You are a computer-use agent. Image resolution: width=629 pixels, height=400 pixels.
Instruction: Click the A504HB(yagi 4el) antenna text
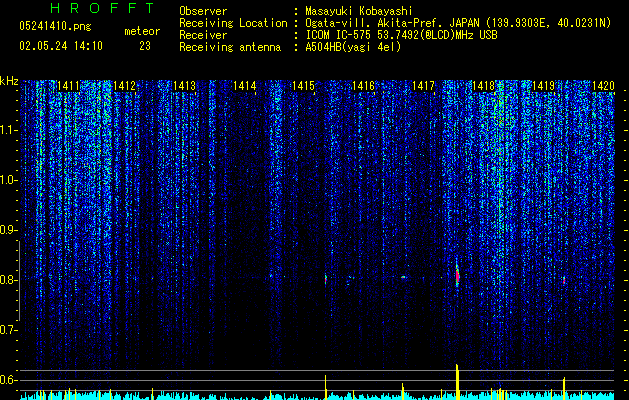[x=353, y=47]
